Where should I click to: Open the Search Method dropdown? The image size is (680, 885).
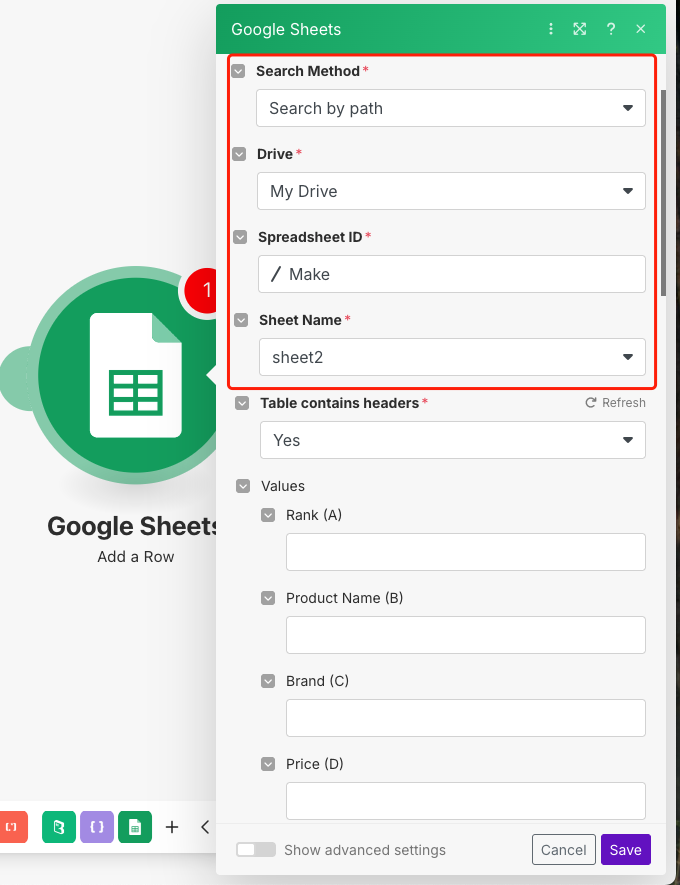451,108
